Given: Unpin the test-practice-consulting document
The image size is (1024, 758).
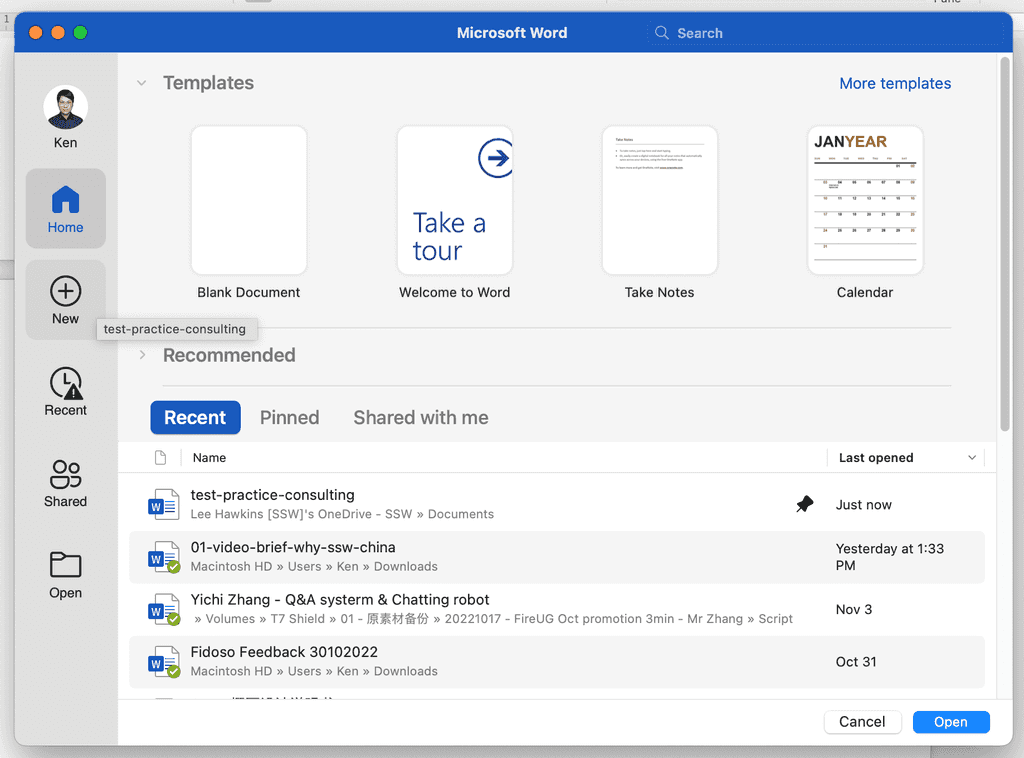Looking at the screenshot, I should 805,504.
